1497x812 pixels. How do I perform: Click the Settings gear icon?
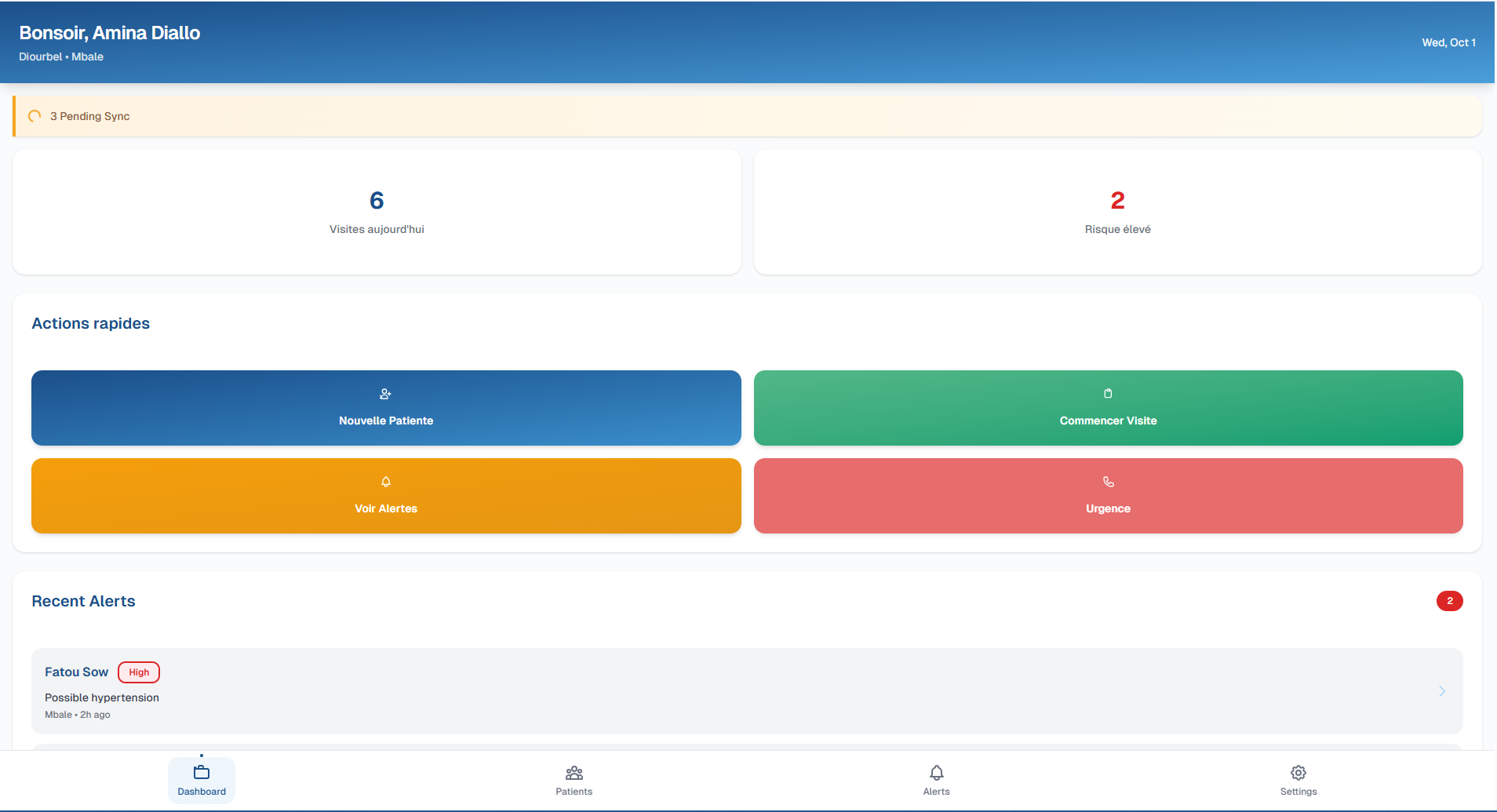(1298, 773)
